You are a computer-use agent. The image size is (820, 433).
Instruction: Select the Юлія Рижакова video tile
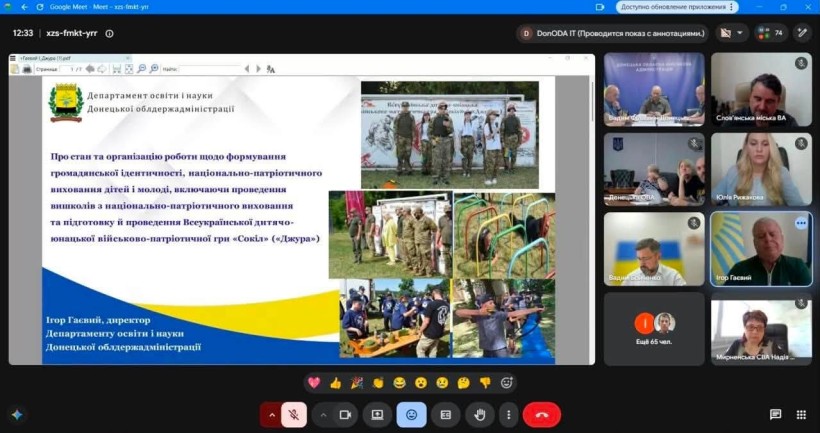[x=761, y=169]
